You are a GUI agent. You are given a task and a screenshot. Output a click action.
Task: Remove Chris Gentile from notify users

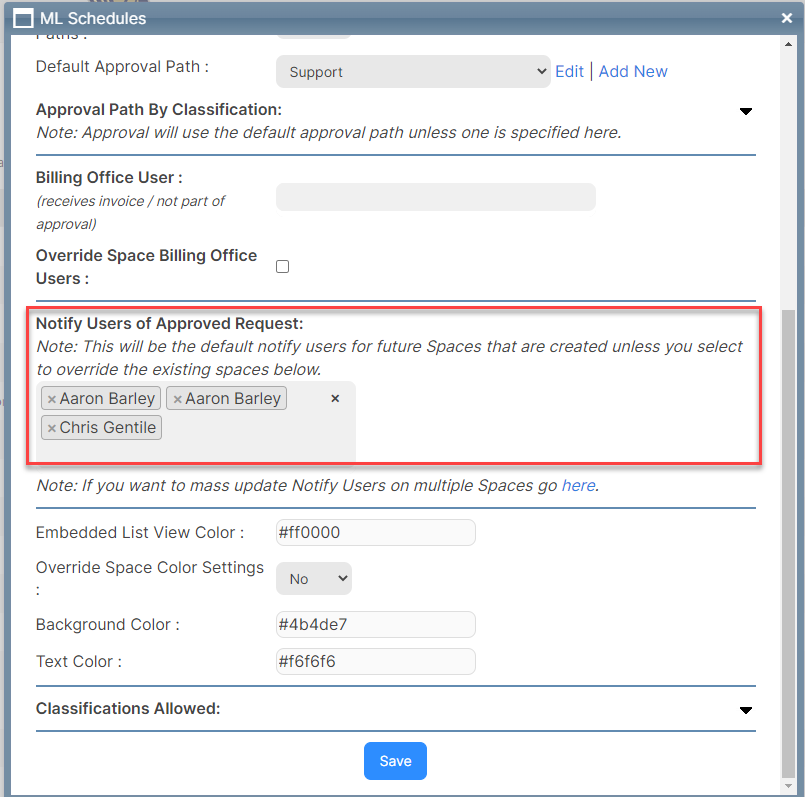(51, 428)
